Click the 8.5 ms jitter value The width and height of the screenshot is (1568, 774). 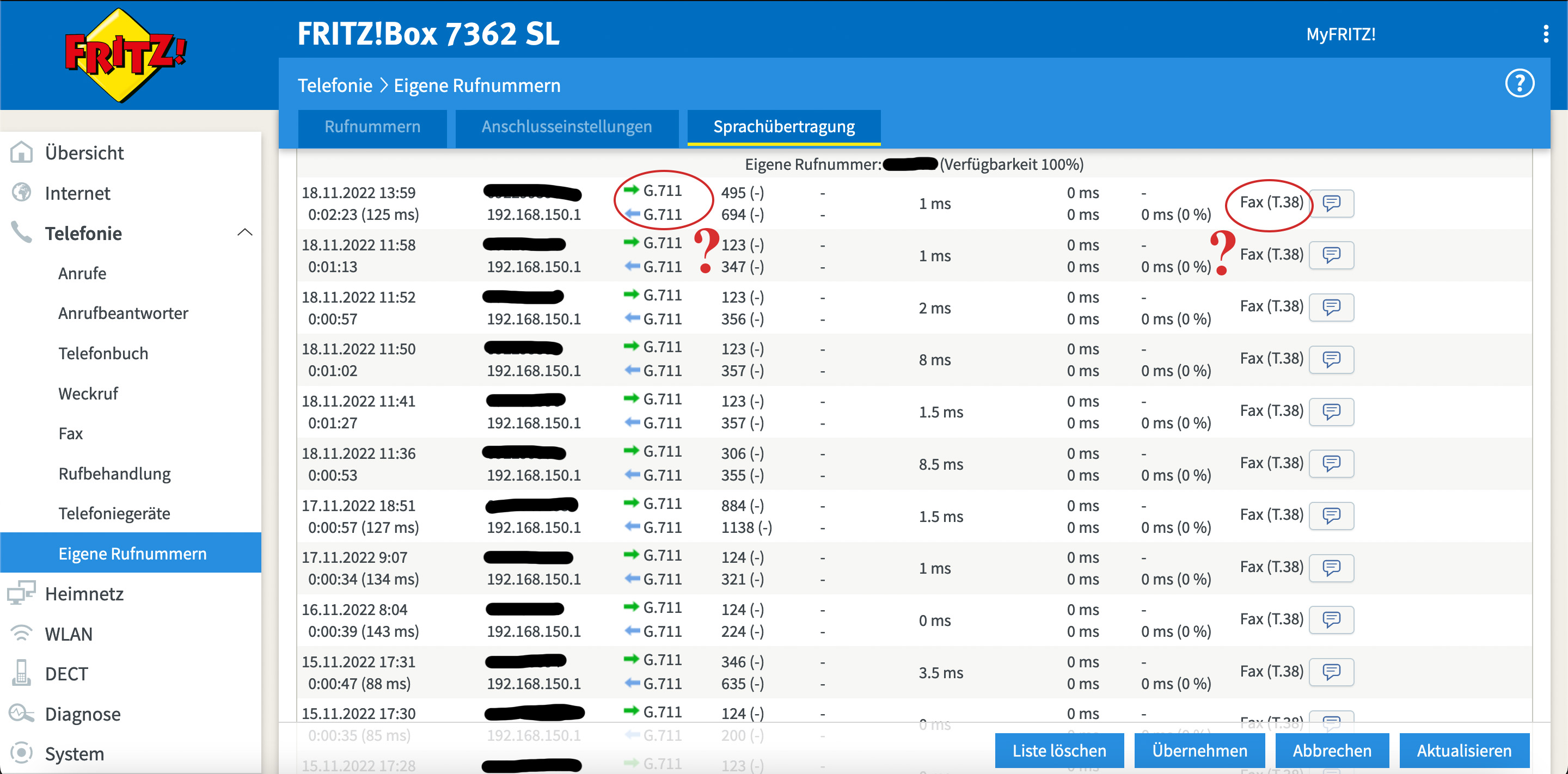click(941, 464)
